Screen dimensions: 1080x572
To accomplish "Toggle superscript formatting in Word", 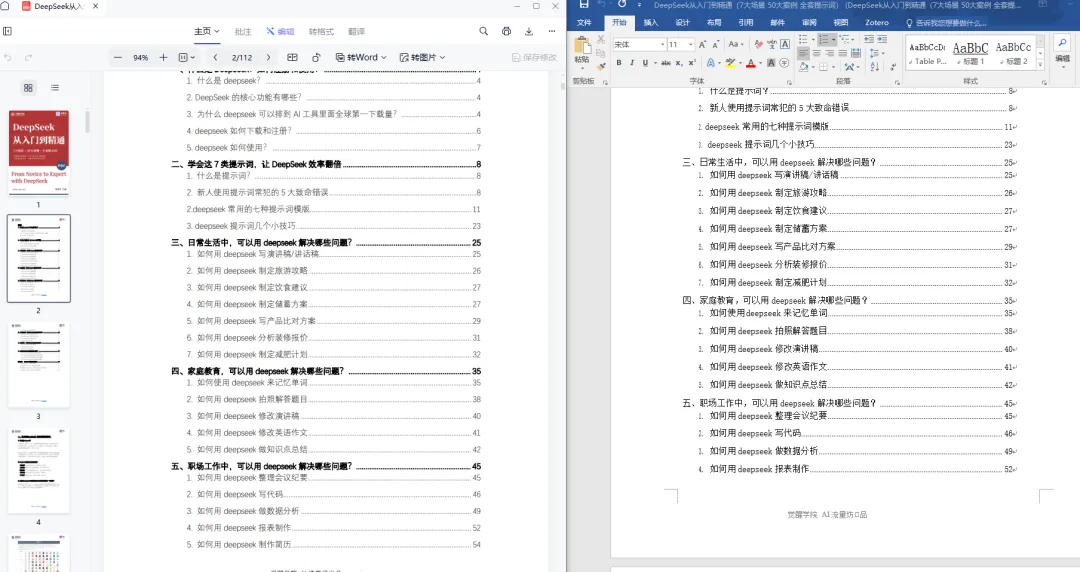I will click(x=692, y=63).
